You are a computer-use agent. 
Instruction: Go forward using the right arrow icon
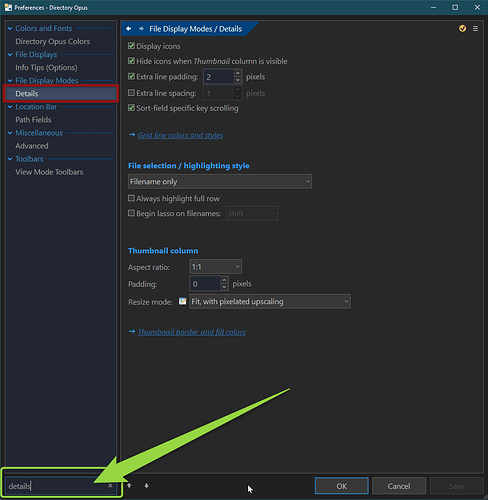(141, 29)
